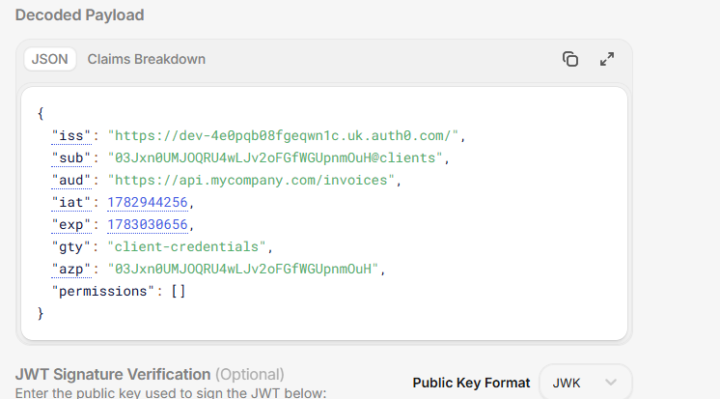Screen dimensions: 720x399
Task: Click the audience URL api.mycompany.com/invoices
Action: coord(251,180)
